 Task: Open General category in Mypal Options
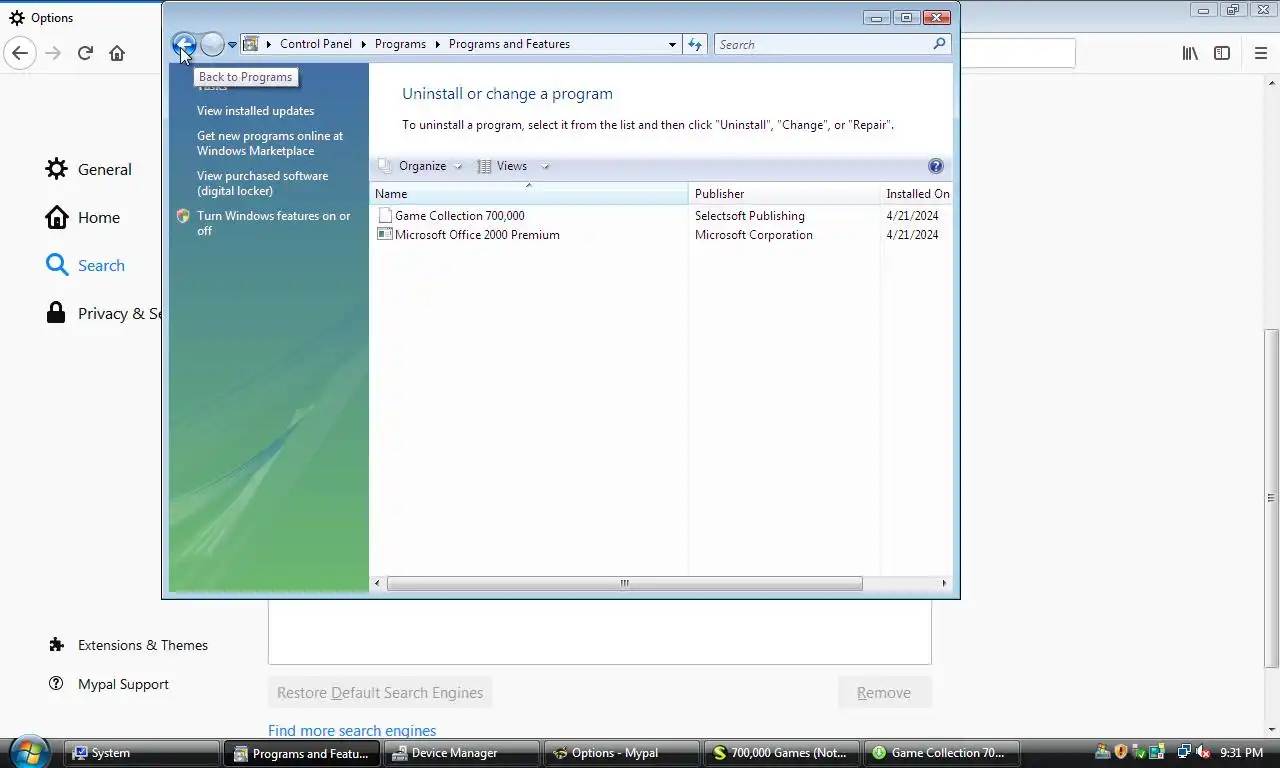click(x=88, y=169)
